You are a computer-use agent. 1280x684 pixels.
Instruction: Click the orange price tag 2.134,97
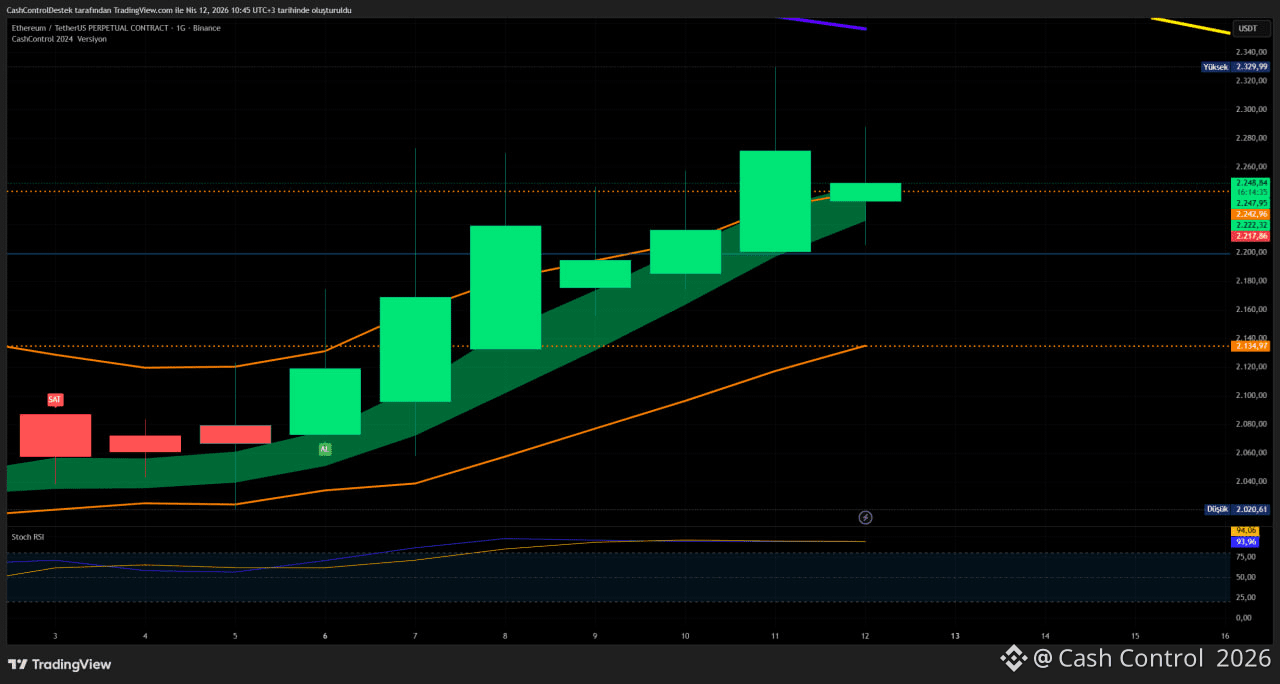tap(1251, 346)
